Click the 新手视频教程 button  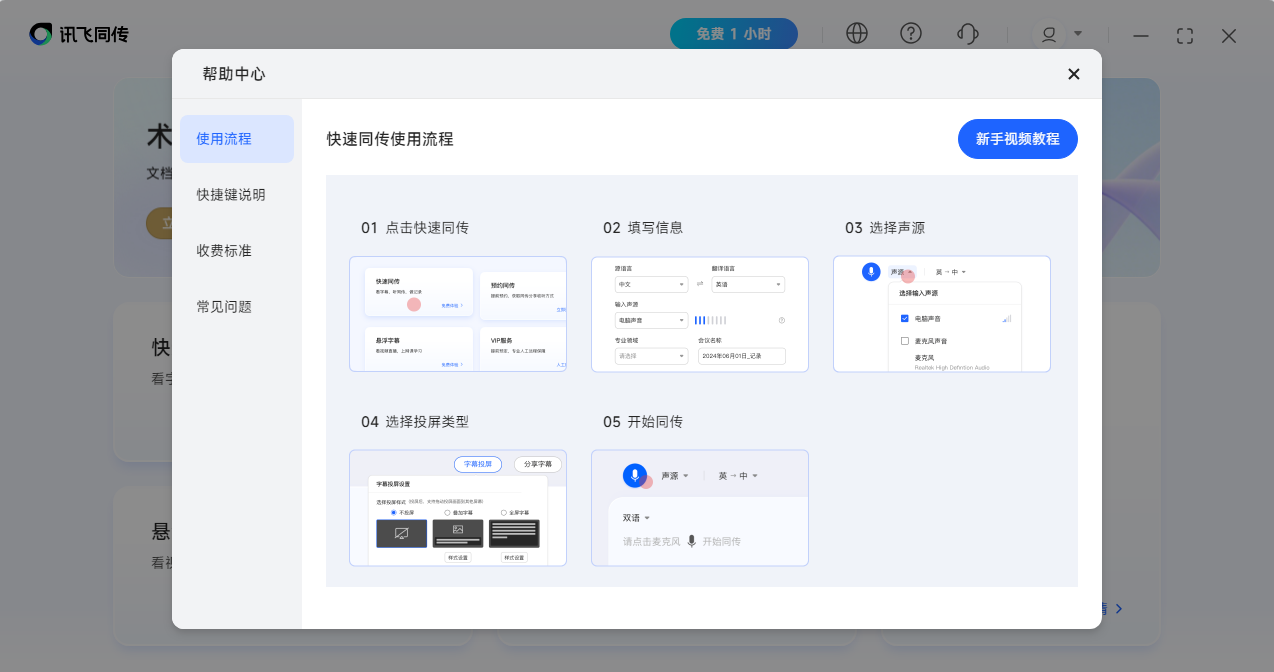[1017, 139]
